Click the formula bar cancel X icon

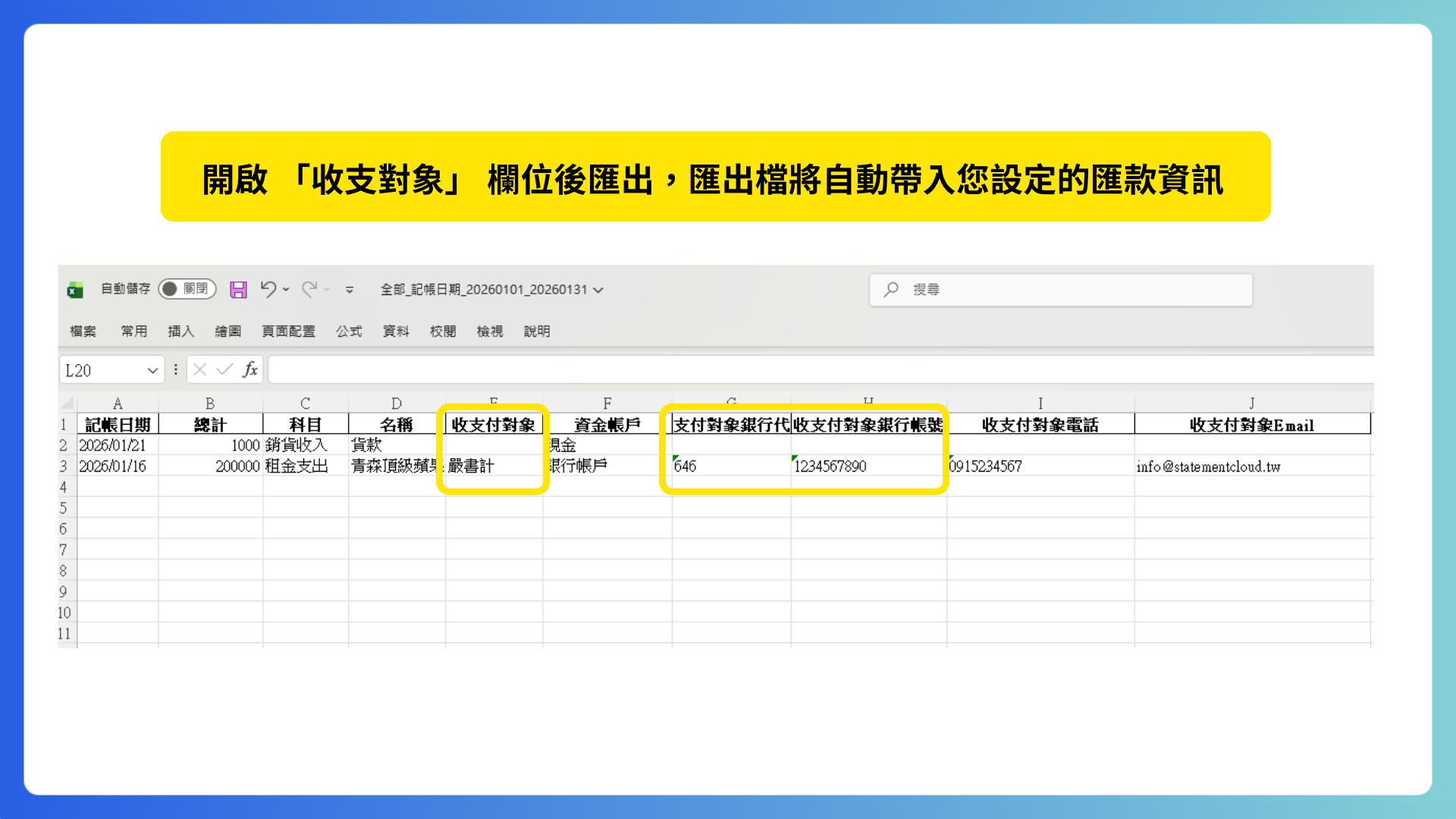200,369
